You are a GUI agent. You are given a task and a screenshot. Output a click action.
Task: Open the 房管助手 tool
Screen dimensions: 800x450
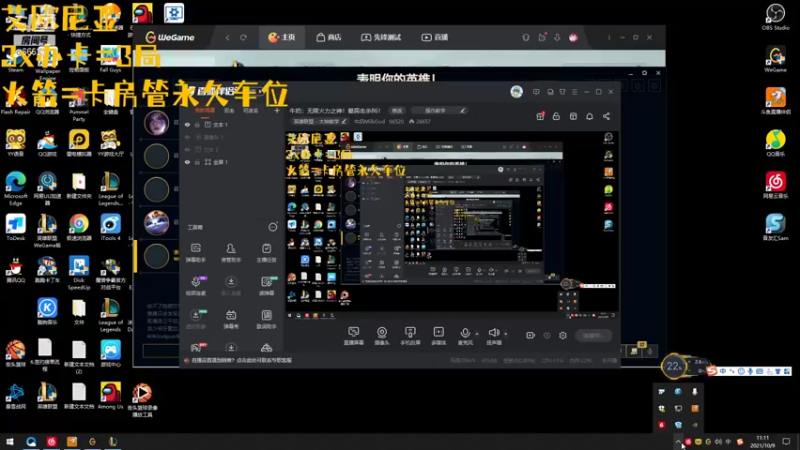(x=231, y=253)
